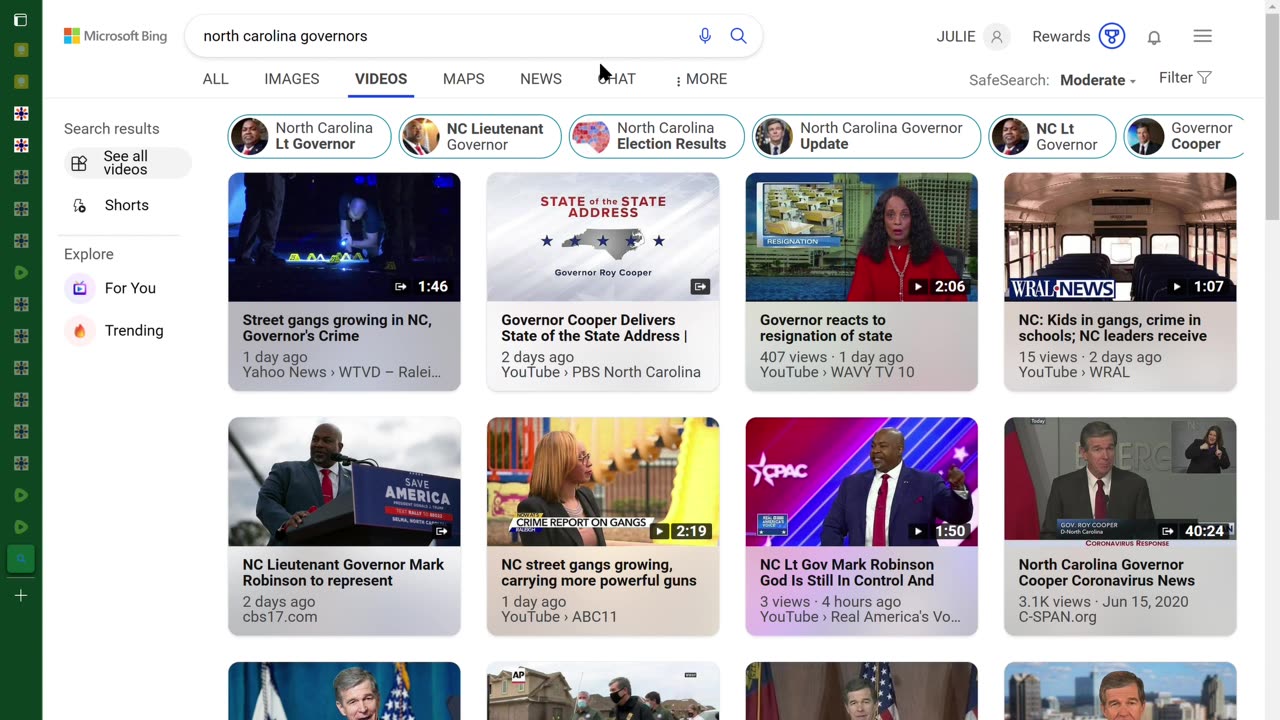The image size is (1280, 720).
Task: Switch to the CHAT tab
Action: tap(617, 79)
